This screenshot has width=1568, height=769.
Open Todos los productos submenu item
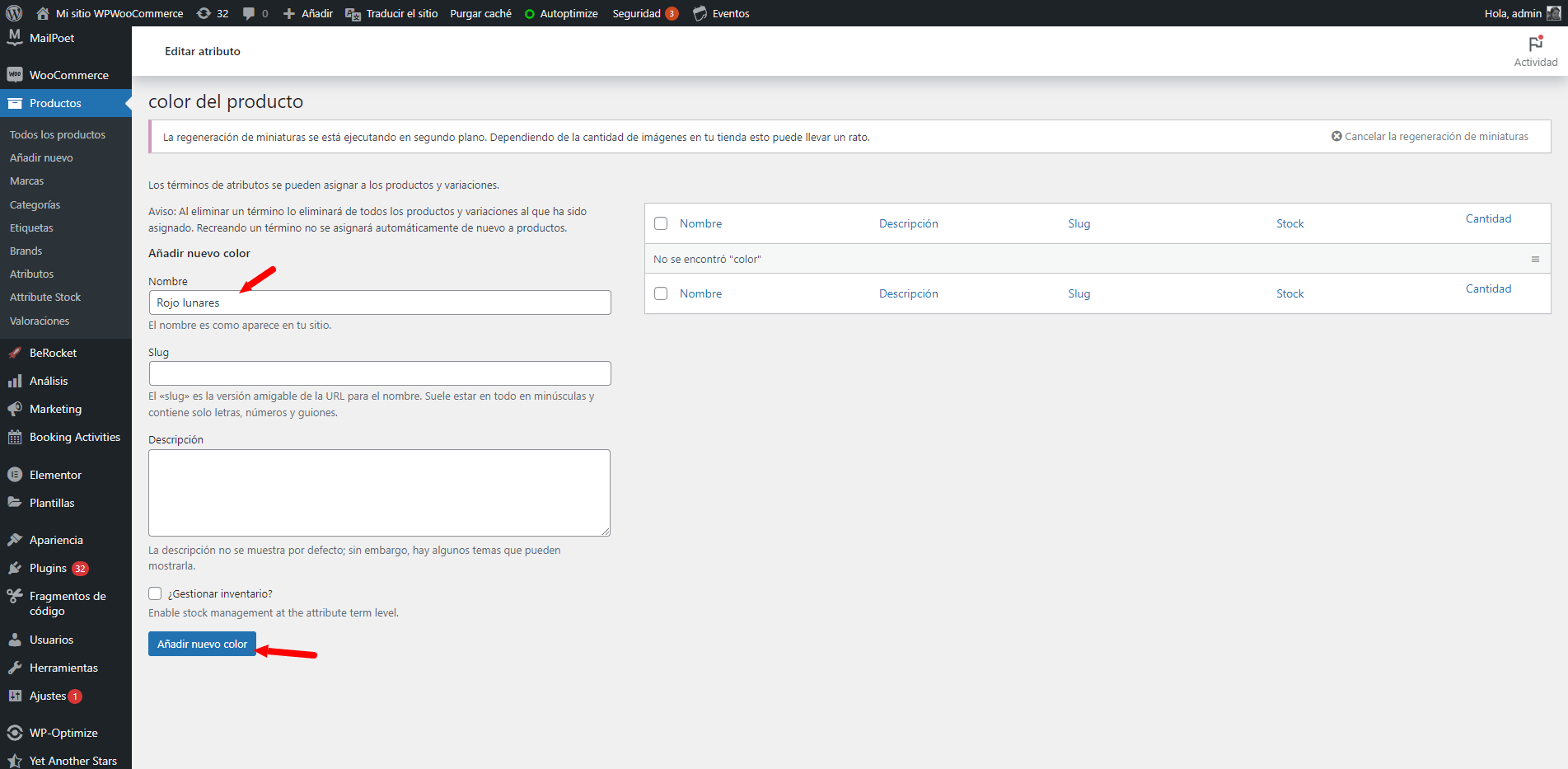tap(58, 134)
